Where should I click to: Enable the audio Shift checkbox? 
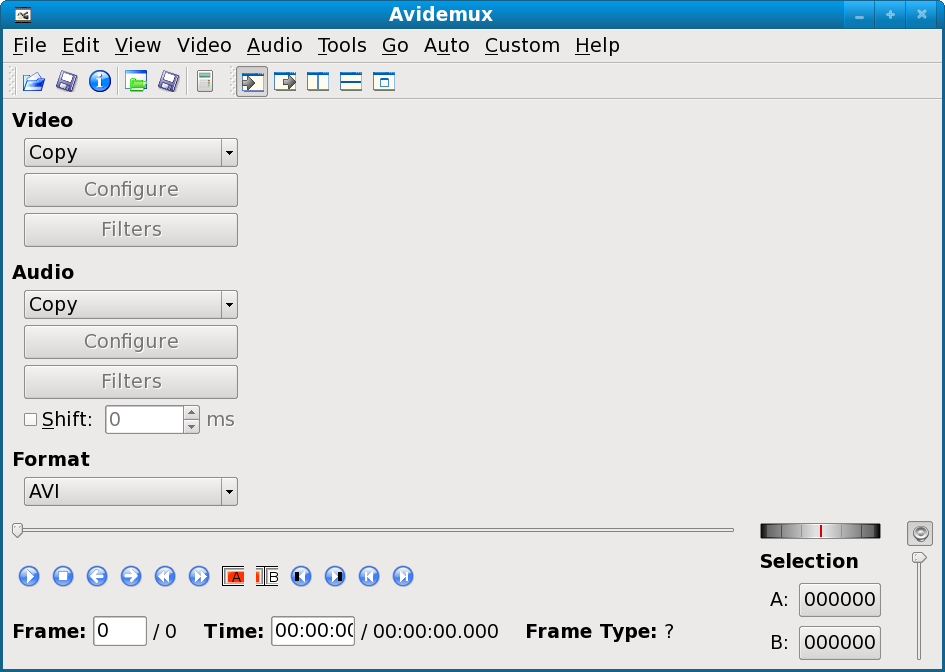click(x=30, y=420)
